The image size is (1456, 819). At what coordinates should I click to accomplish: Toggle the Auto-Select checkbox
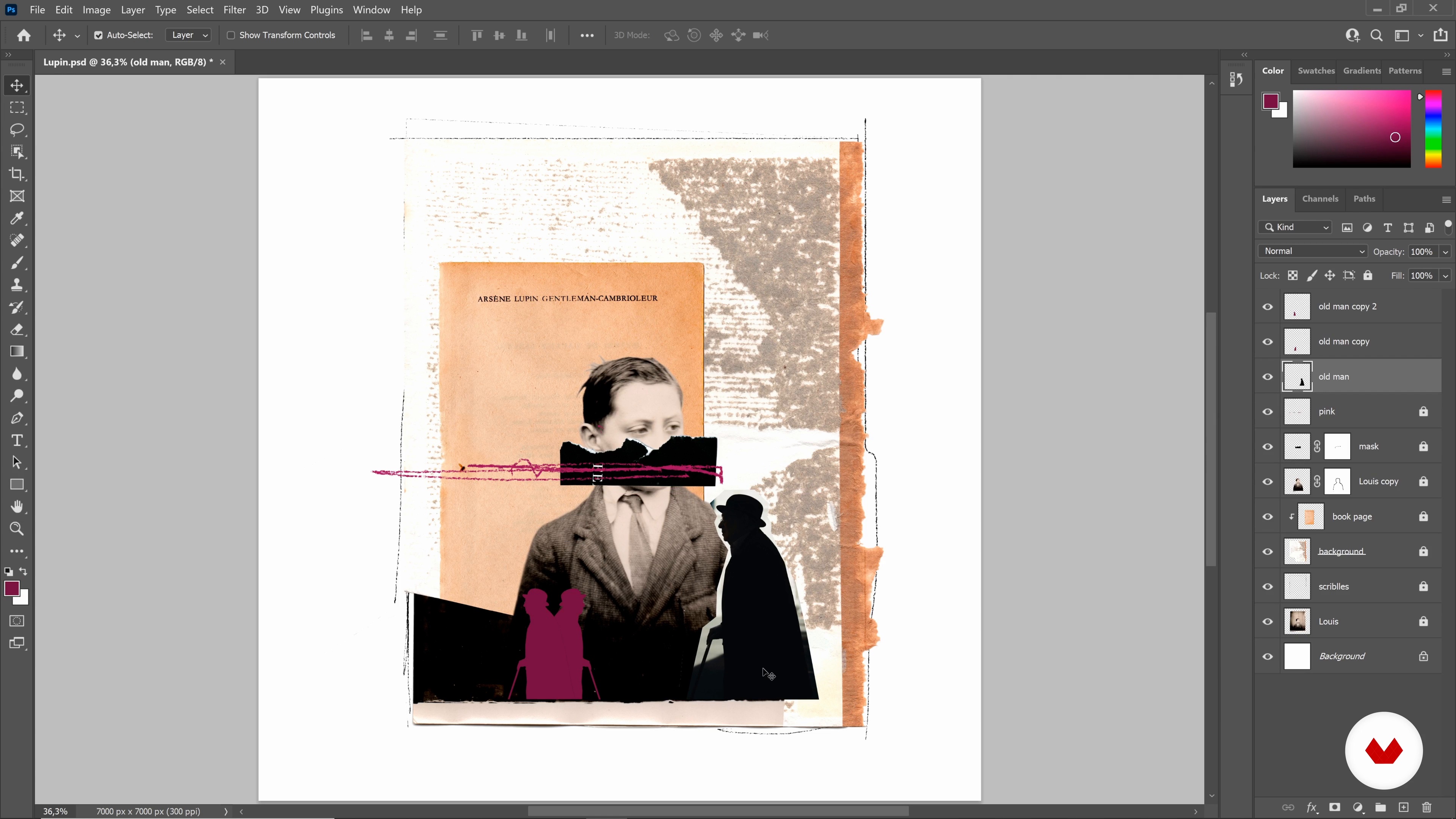pyautogui.click(x=98, y=35)
